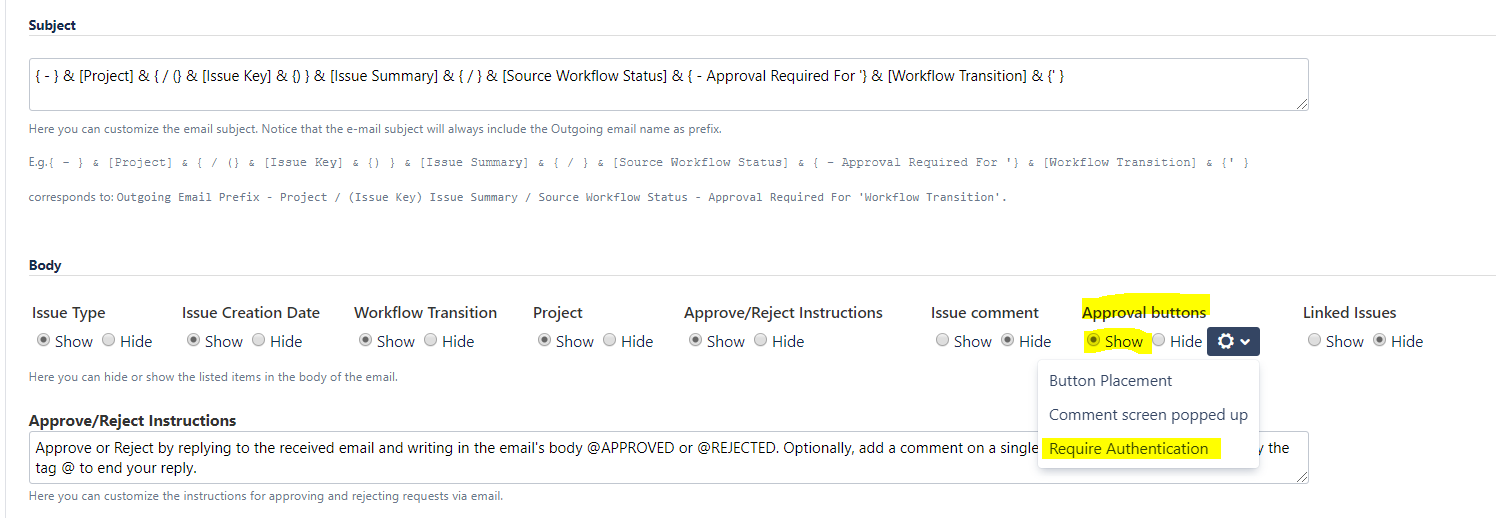Select Show for Approval buttons
Image resolution: width=1496 pixels, height=518 pixels.
[1094, 341]
